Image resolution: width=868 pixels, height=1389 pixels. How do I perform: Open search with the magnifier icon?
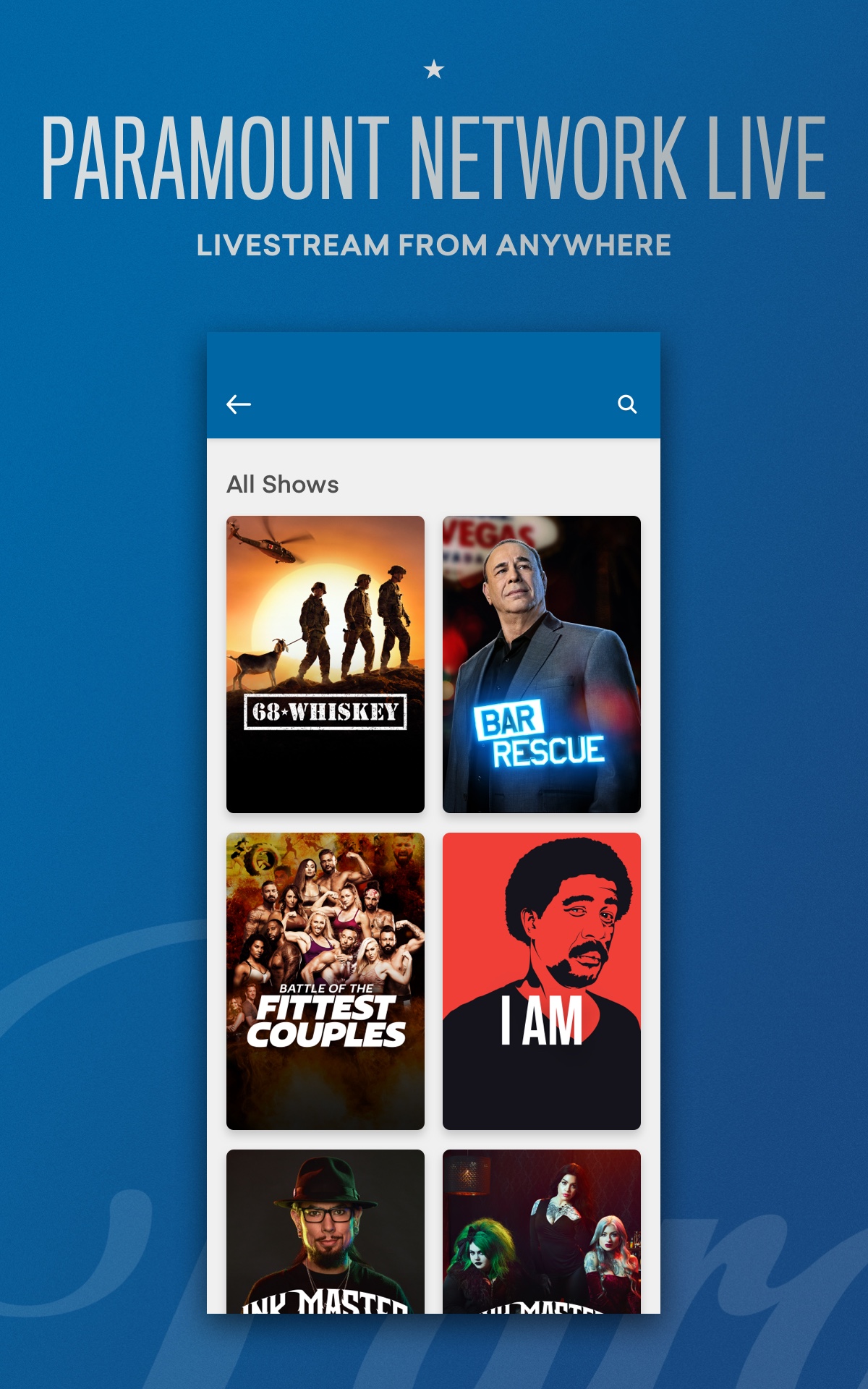point(627,404)
